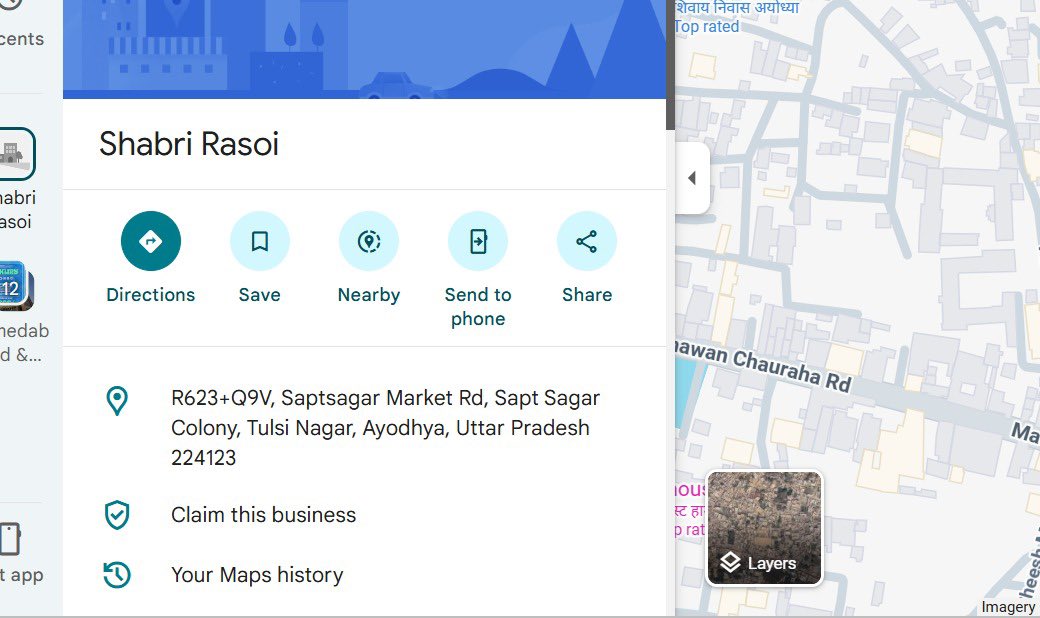Send to phone icon
This screenshot has width=1040, height=618.
tap(478, 241)
